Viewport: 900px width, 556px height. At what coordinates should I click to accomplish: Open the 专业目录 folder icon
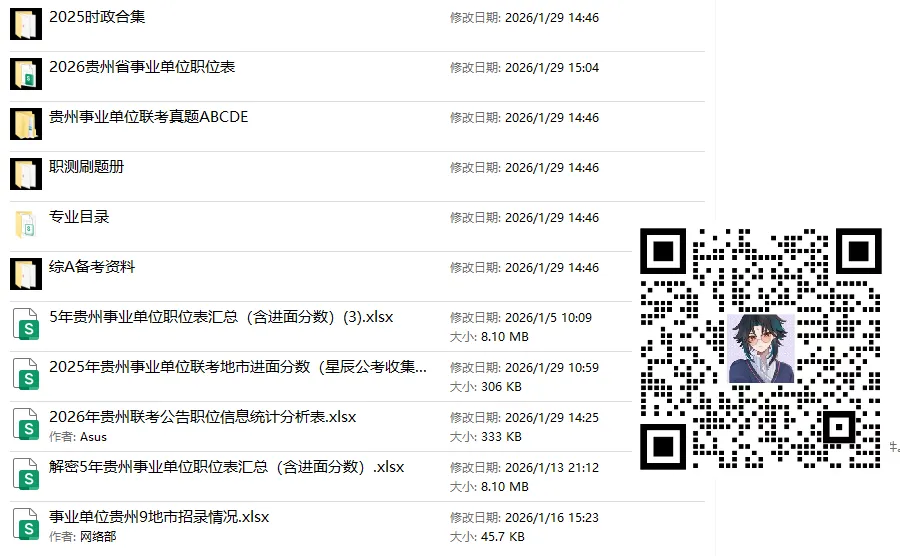pos(26,224)
